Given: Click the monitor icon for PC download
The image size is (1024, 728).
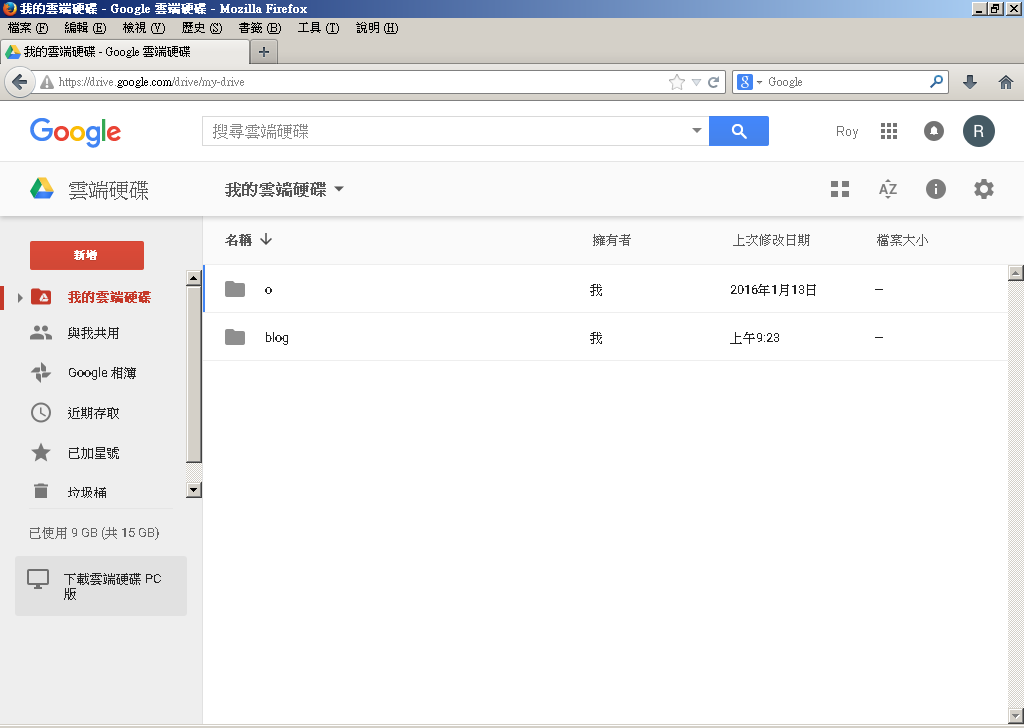Looking at the screenshot, I should 38,579.
